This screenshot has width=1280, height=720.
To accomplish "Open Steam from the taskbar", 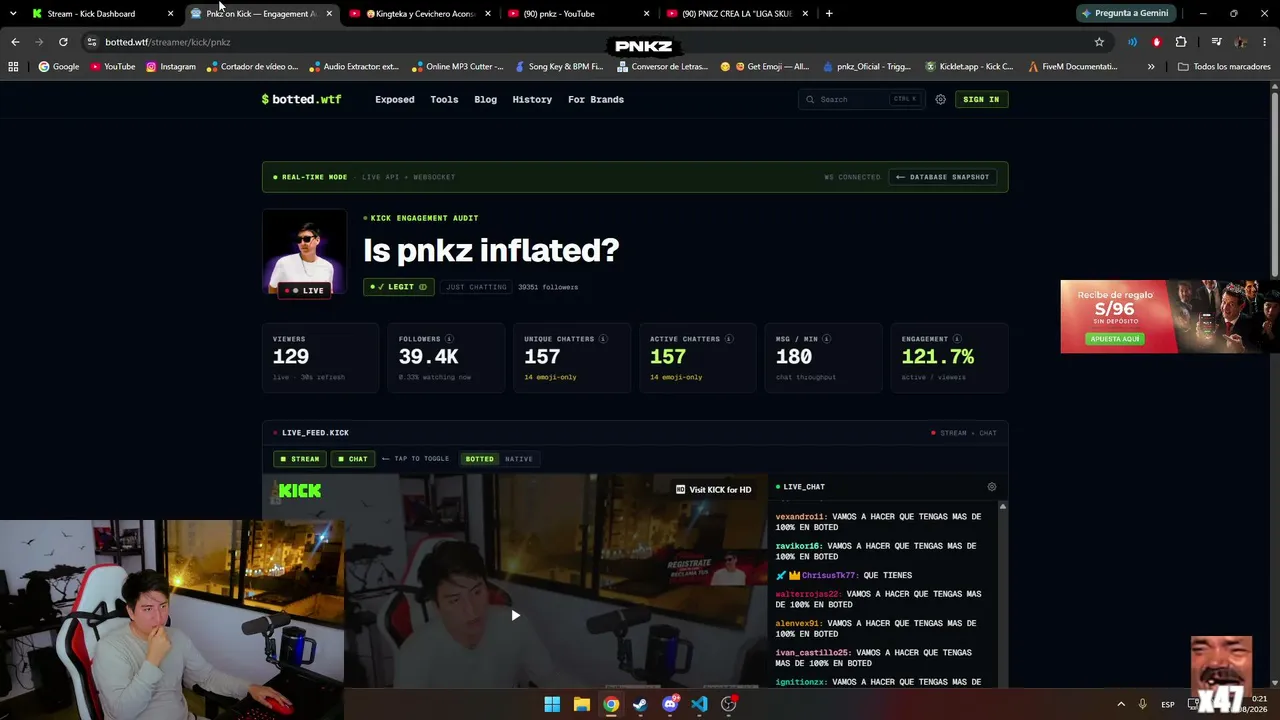I will click(x=640, y=705).
